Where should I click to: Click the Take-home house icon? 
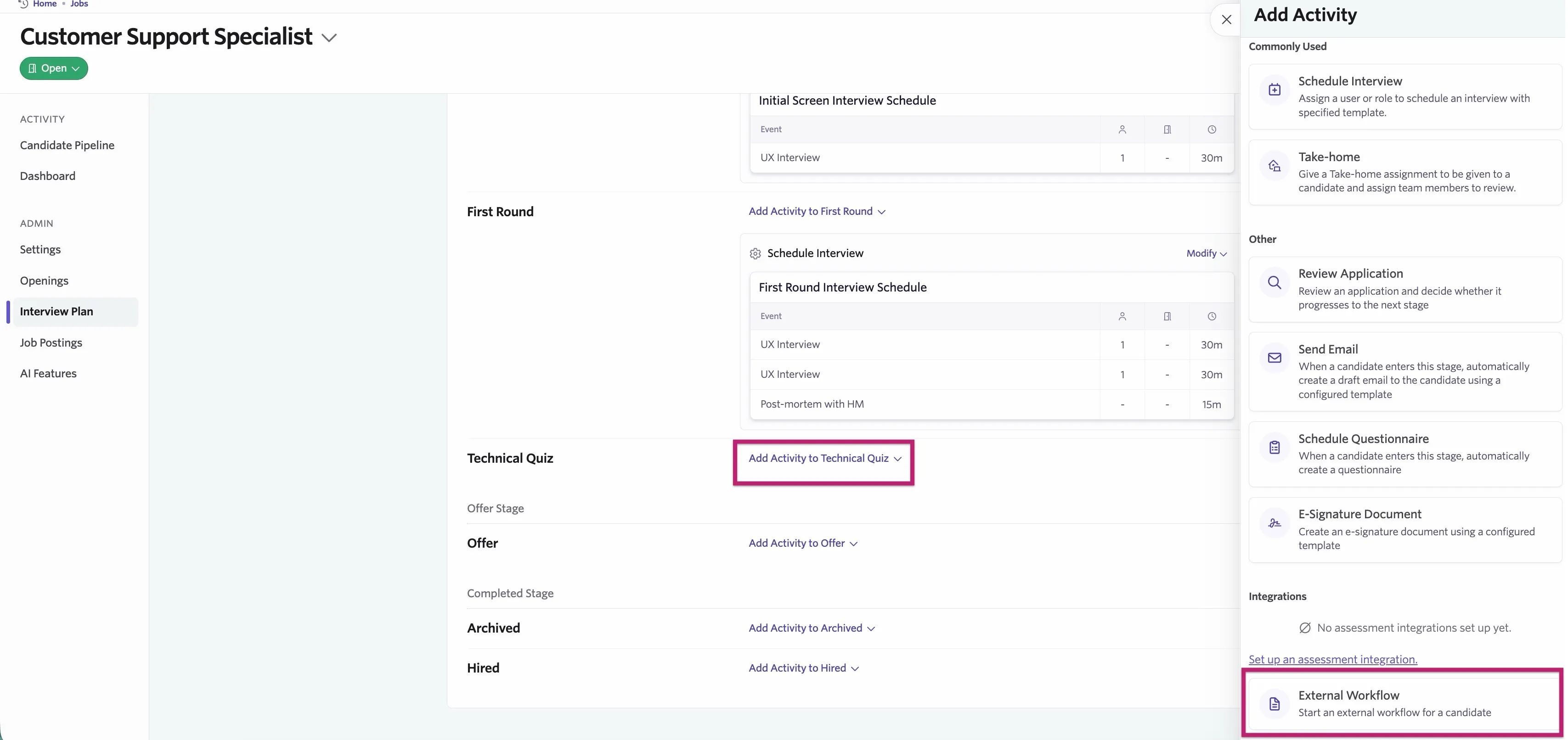[1274, 166]
